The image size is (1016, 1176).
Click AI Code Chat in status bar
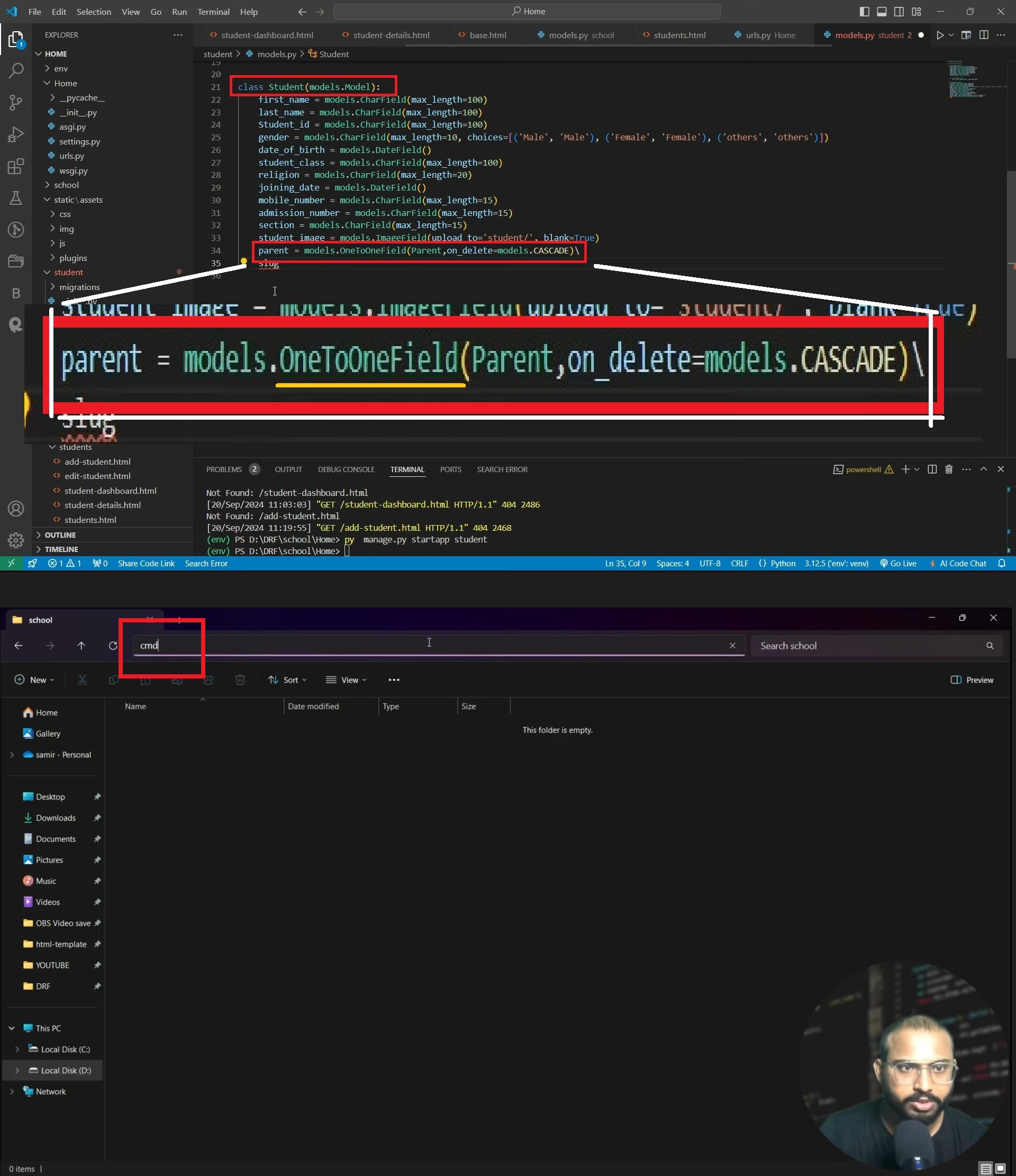958,564
